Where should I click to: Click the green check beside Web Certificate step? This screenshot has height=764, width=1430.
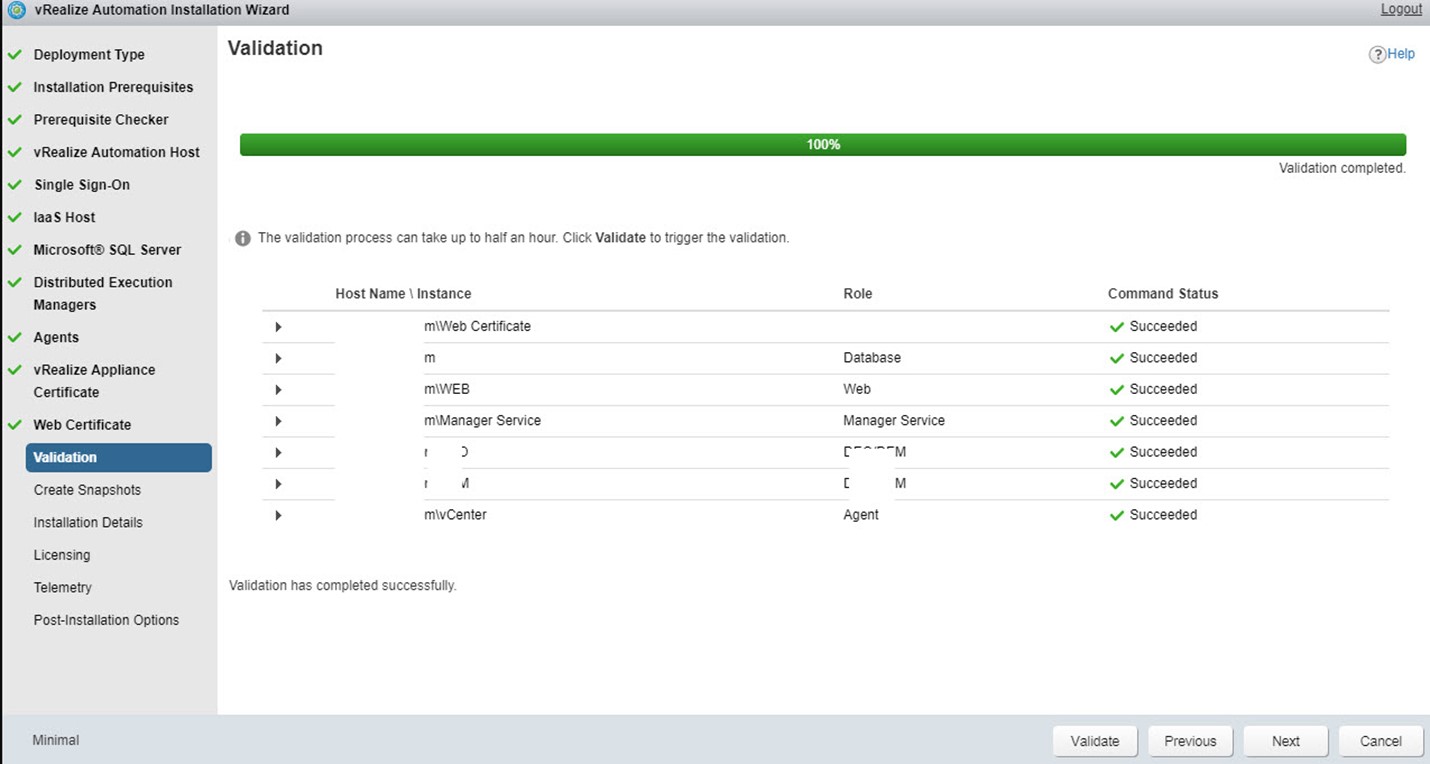click(x=15, y=425)
